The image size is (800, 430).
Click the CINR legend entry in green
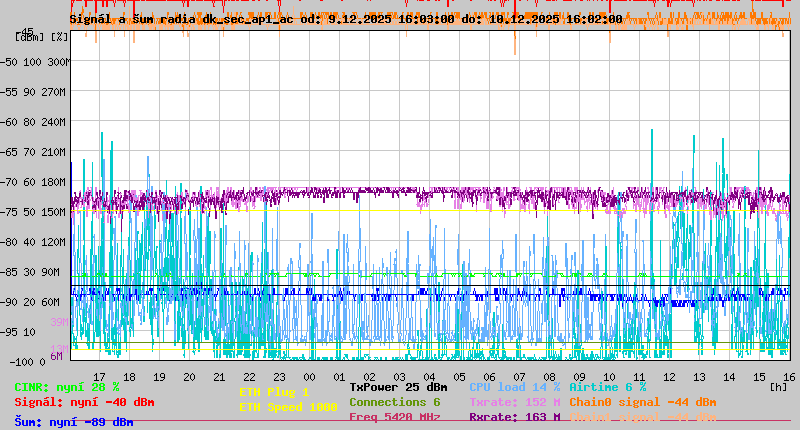click(x=67, y=387)
